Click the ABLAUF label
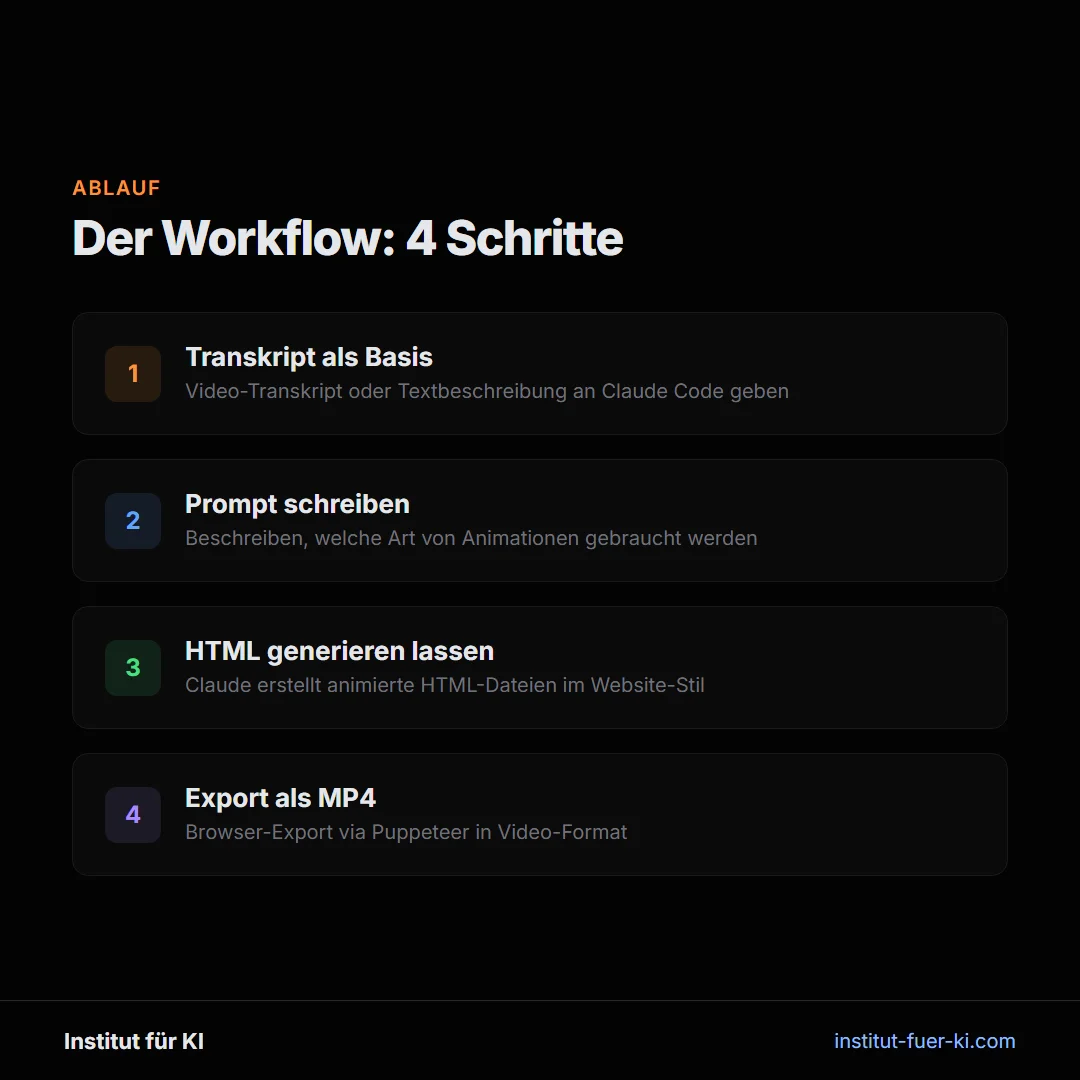 click(x=116, y=187)
